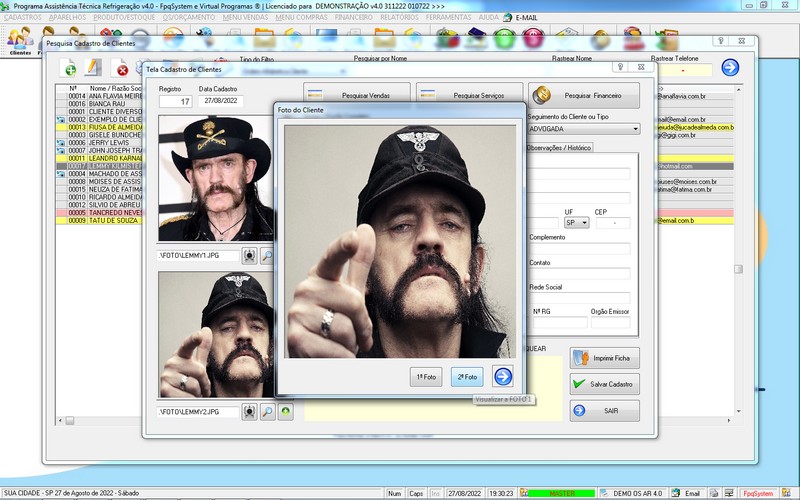Click blue arrow button in Foto do Cliente
Screen dimensions: 800x500
[x=503, y=376]
